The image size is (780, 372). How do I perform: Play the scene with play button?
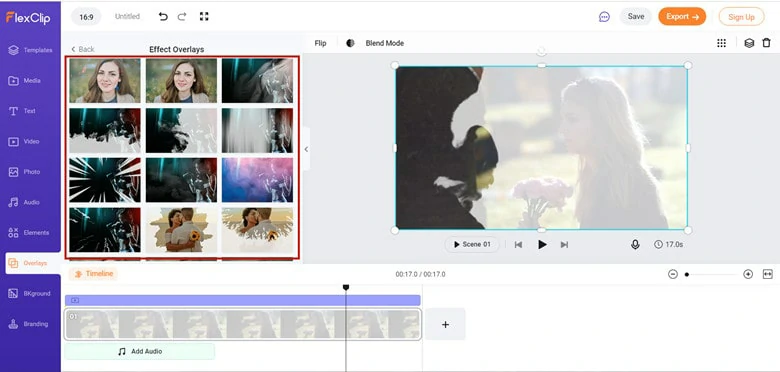click(542, 245)
